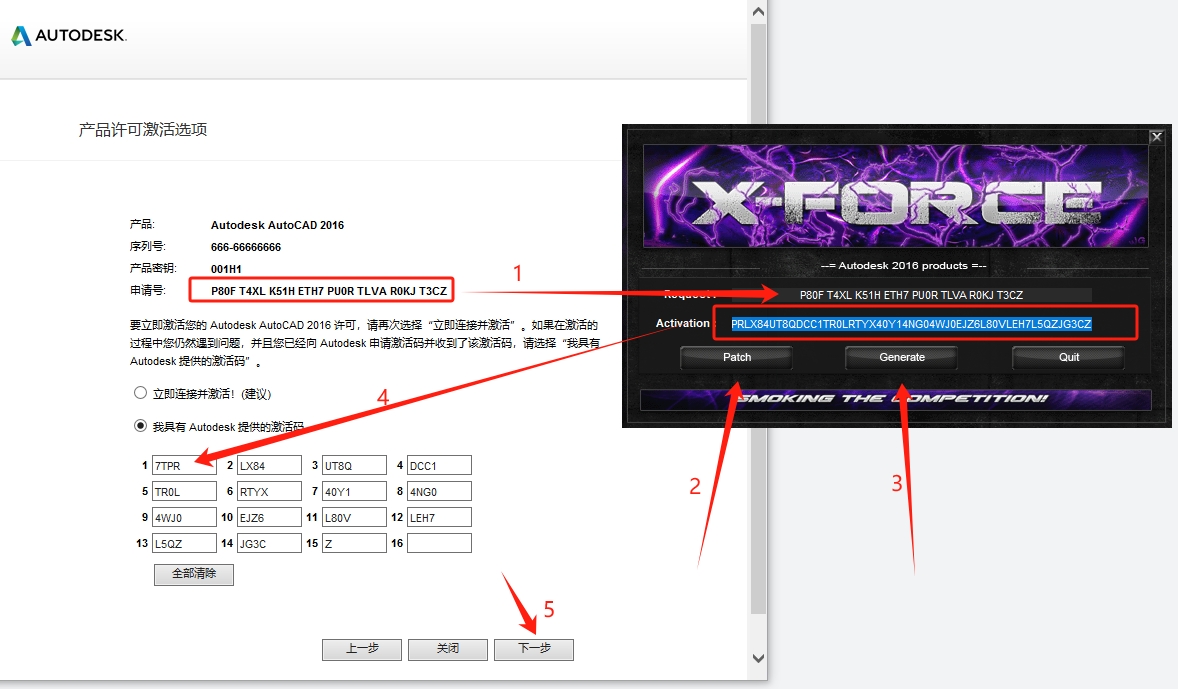Click the 上一步 button
This screenshot has width=1178, height=689.
[x=362, y=649]
